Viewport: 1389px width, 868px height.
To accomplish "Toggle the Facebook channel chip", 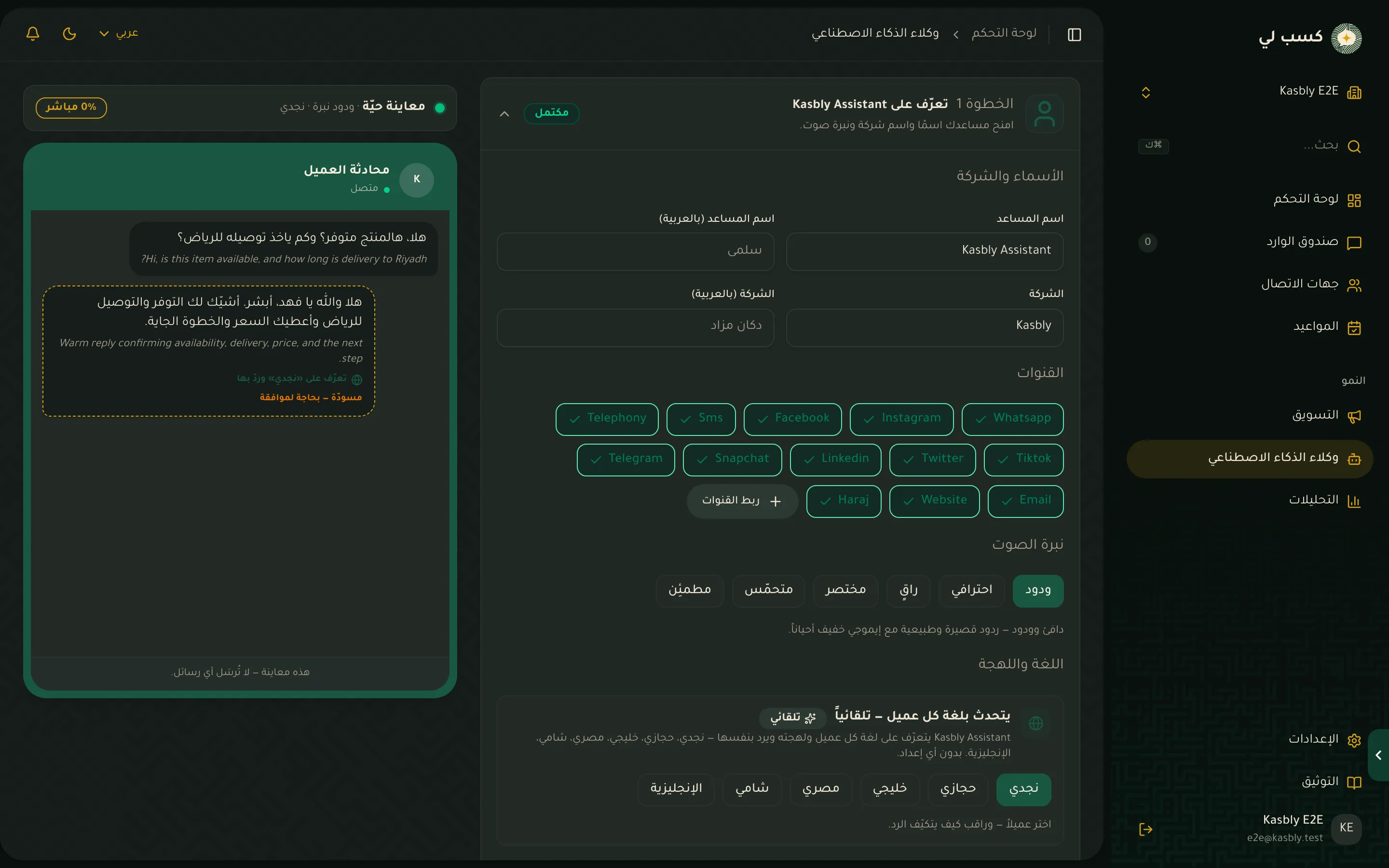I will [793, 419].
